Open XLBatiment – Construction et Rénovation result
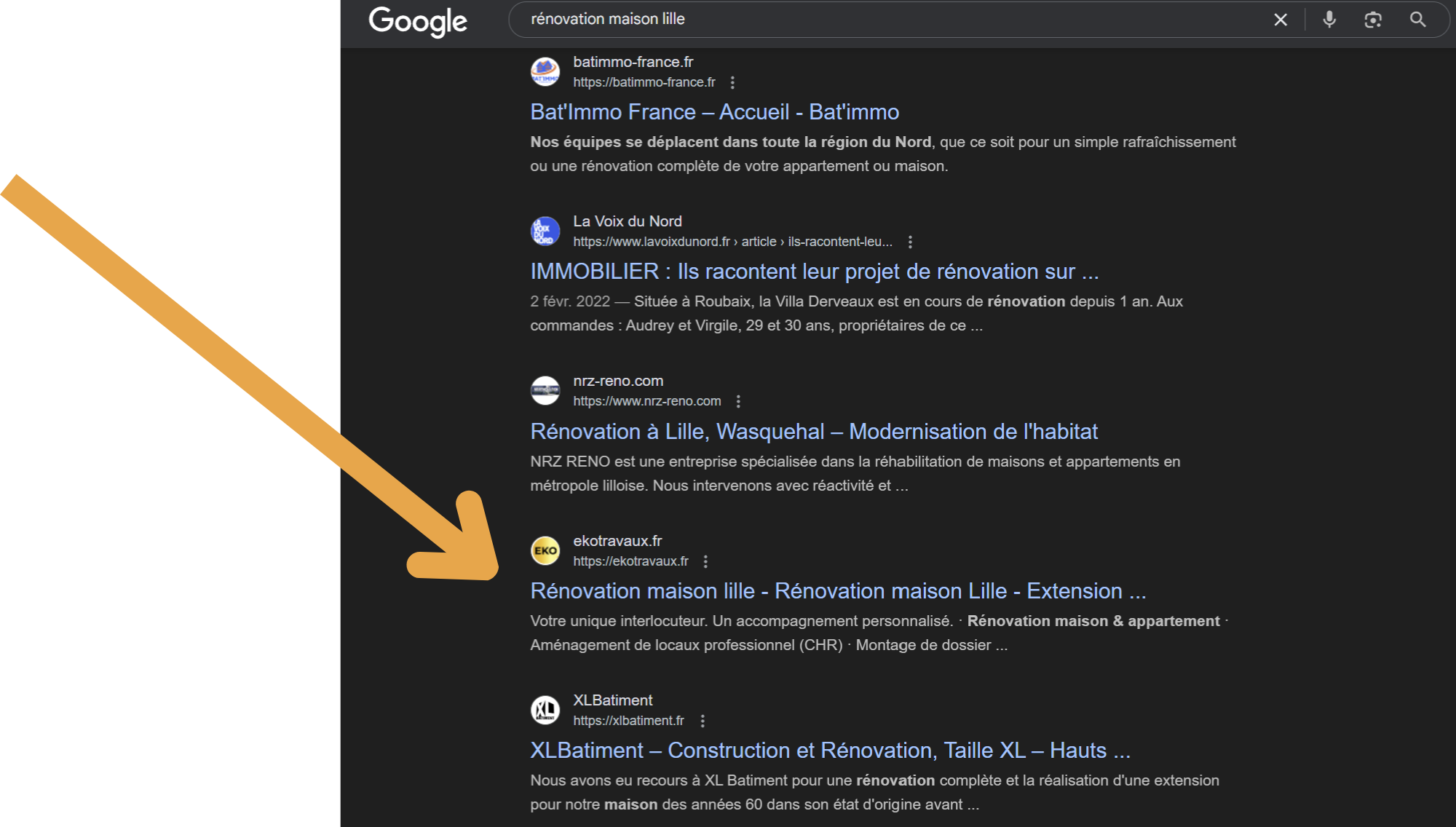 click(x=830, y=751)
